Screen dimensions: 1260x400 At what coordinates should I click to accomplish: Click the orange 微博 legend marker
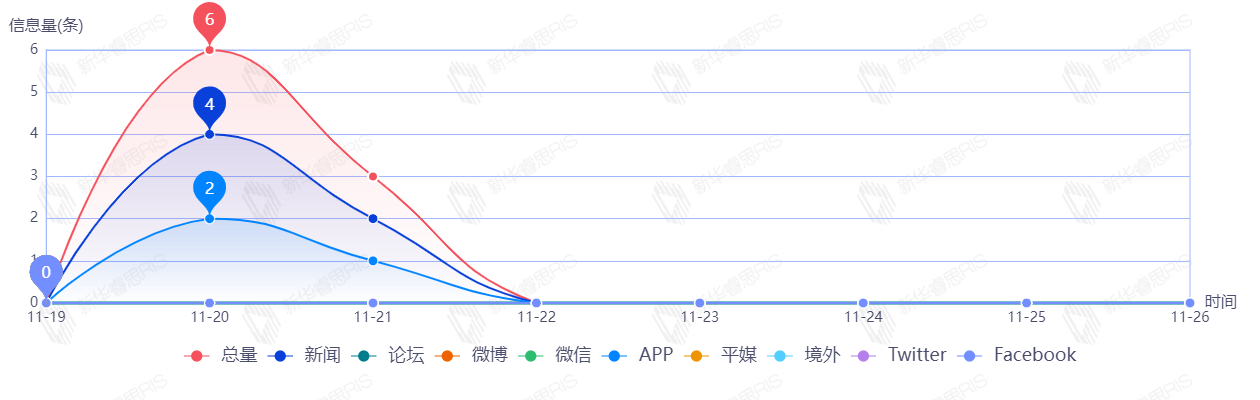[474, 355]
